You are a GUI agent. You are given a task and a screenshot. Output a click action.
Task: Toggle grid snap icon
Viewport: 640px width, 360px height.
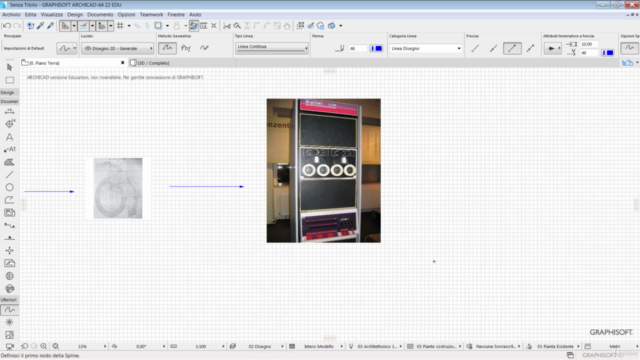(120, 26)
